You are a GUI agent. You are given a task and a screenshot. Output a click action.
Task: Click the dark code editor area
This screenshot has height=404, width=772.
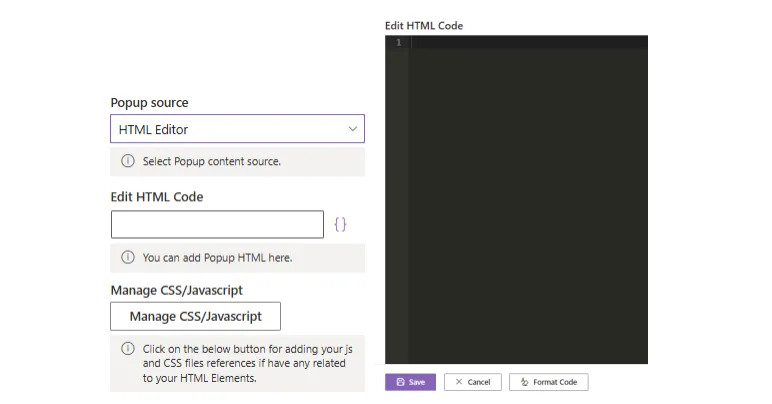(516, 199)
